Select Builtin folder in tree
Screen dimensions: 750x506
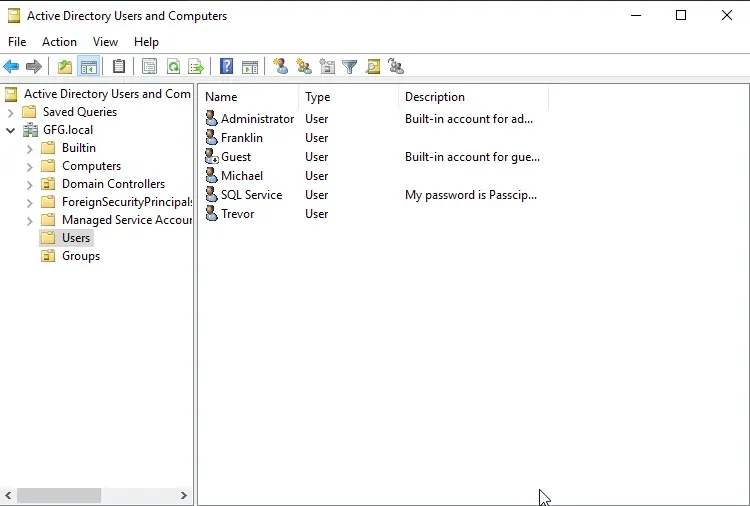pyautogui.click(x=79, y=148)
